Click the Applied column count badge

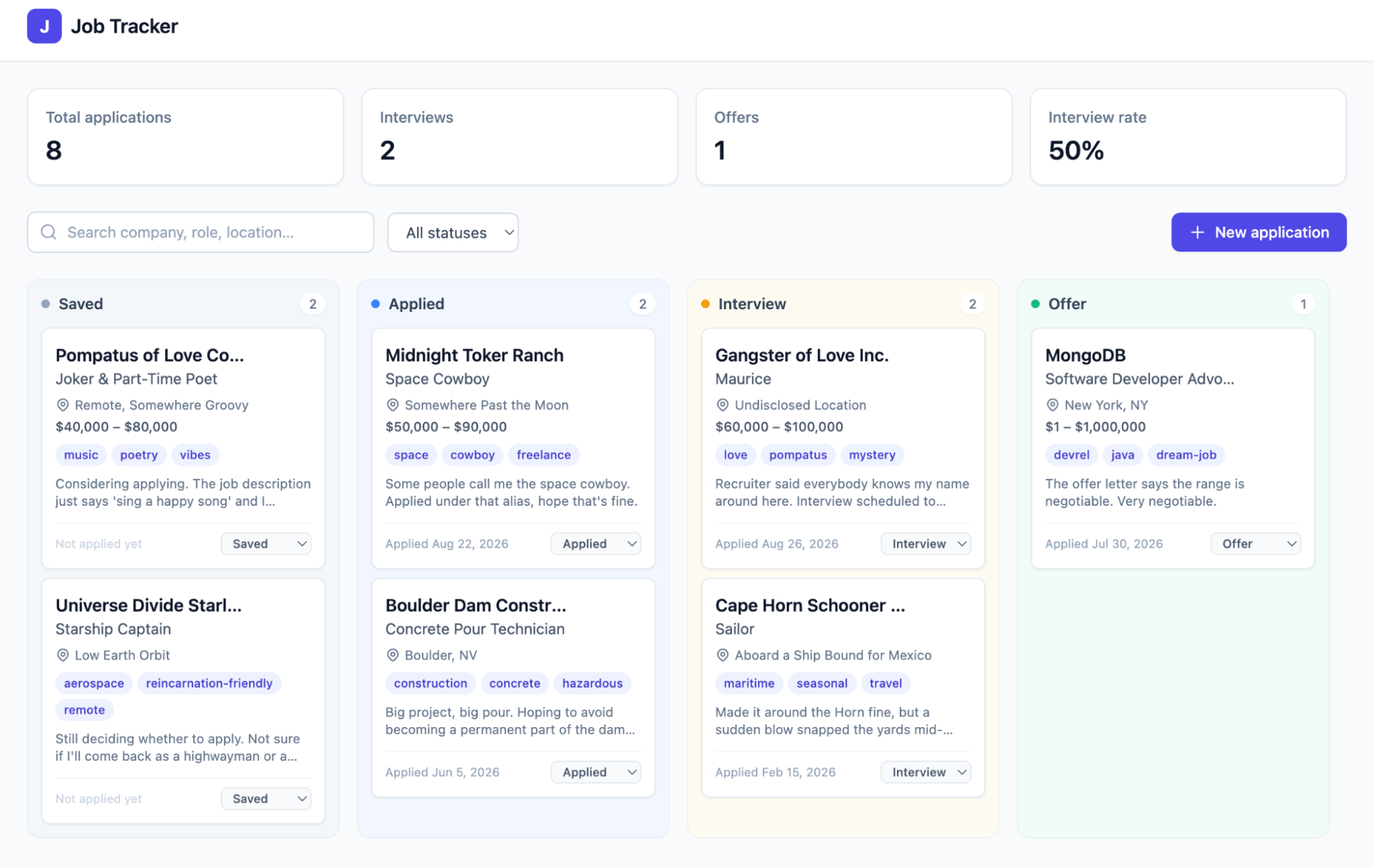(643, 304)
